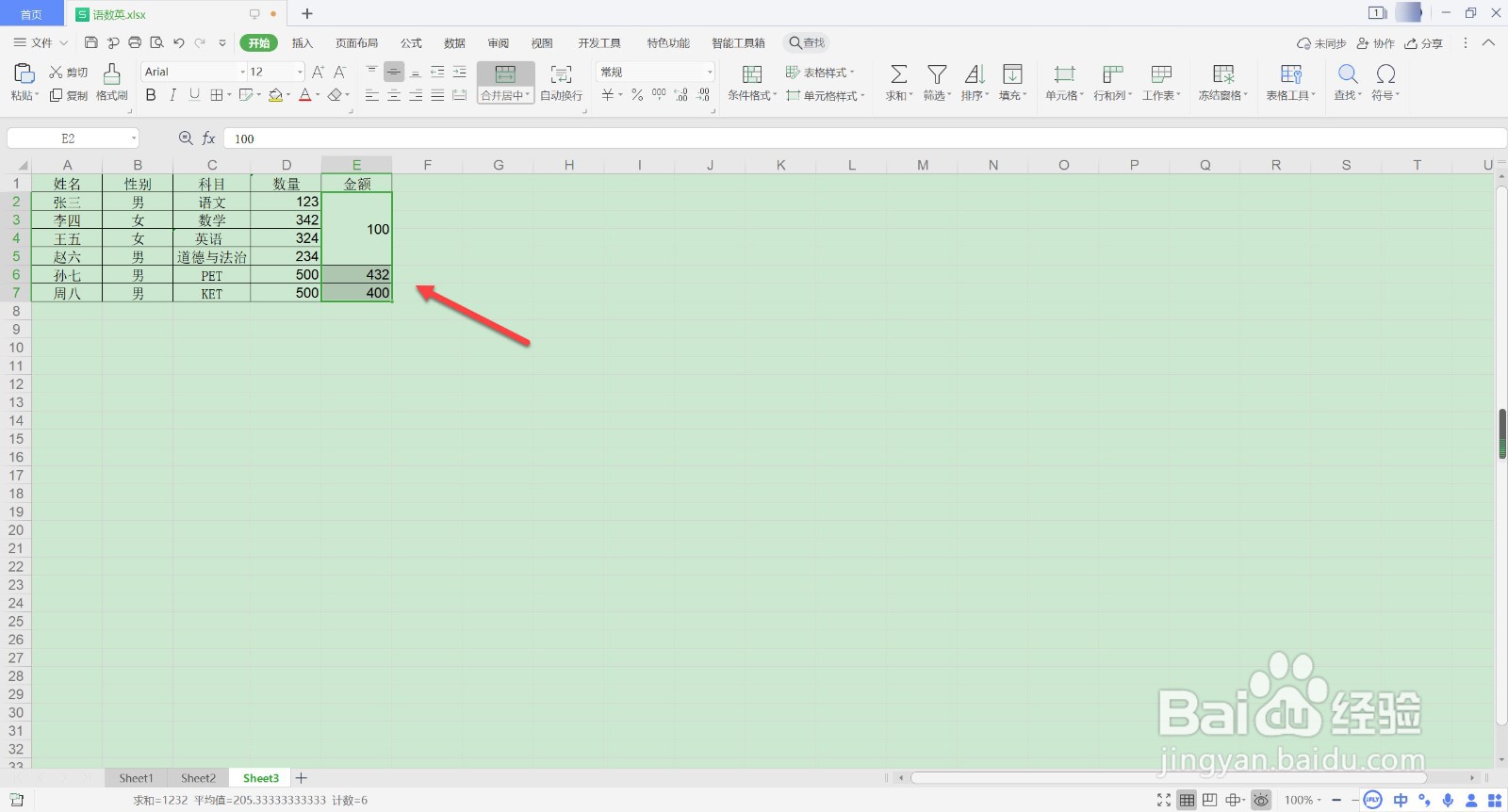Add a new sheet with plus button
This screenshot has height=812, width=1508.
302,778
